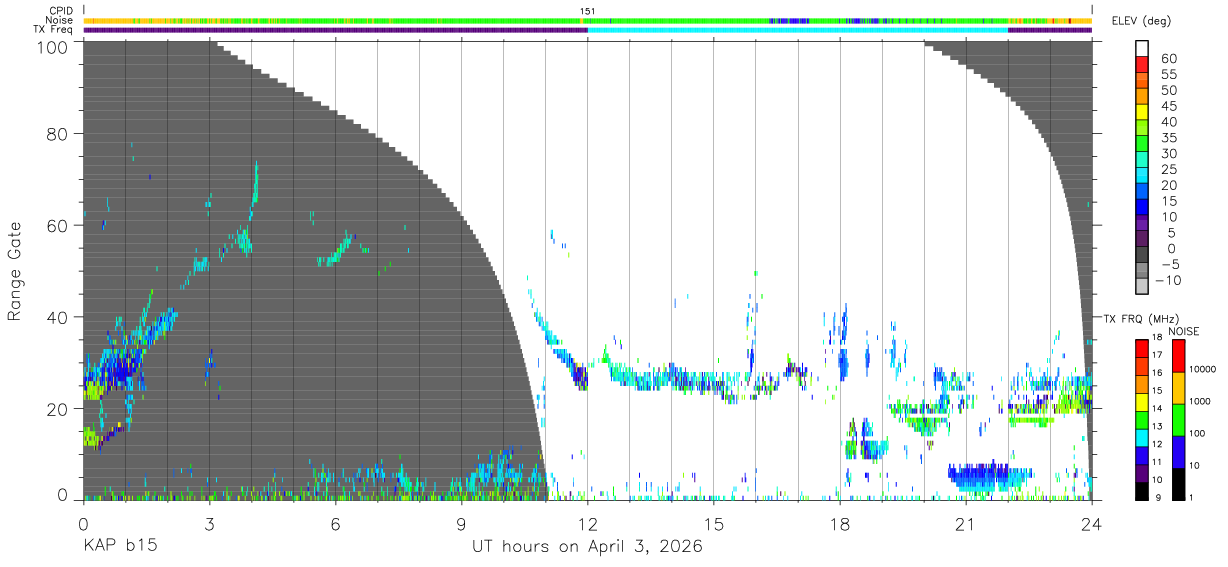The height and width of the screenshot is (567, 1228).
Task: Click the 55 label on ELEV scale
Action: pyautogui.click(x=1168, y=75)
